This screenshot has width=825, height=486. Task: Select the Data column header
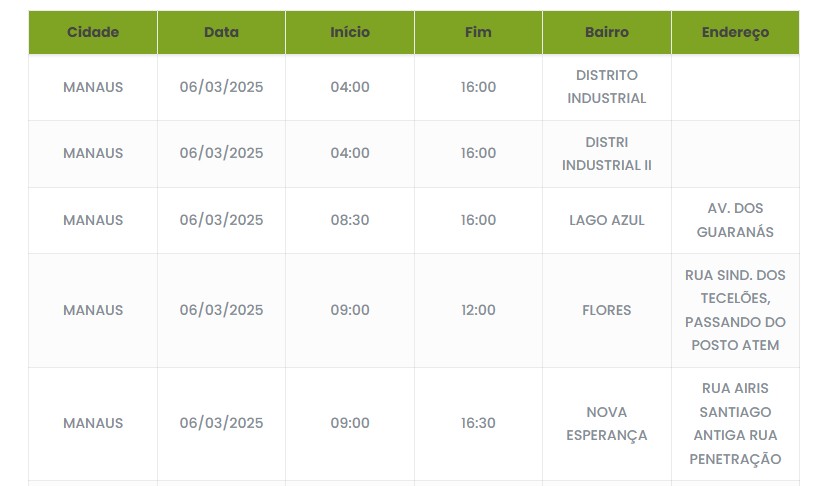click(x=221, y=32)
